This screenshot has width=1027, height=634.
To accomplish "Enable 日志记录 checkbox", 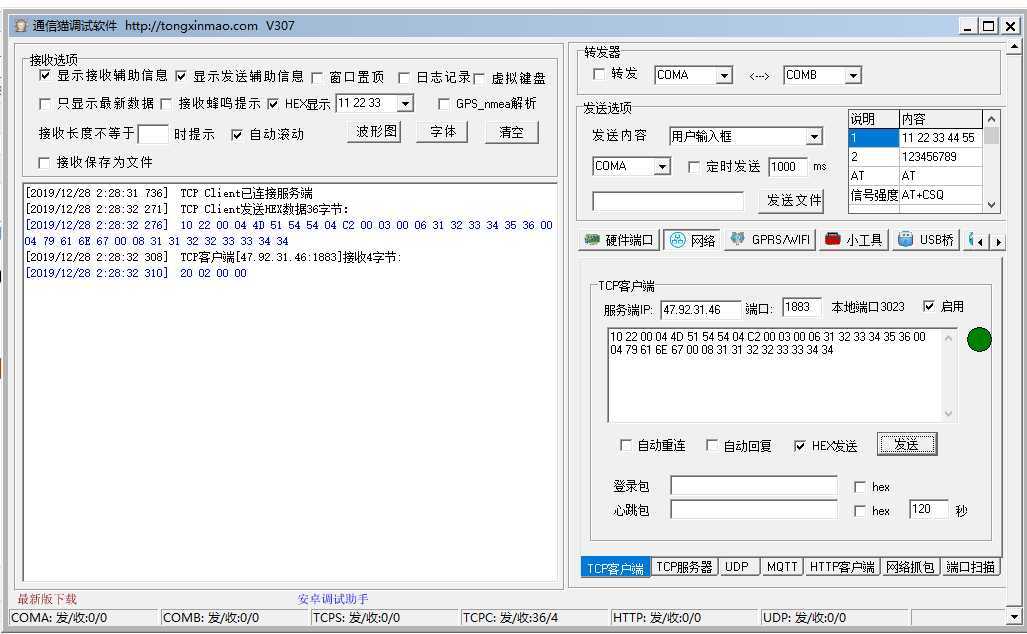I will [404, 78].
